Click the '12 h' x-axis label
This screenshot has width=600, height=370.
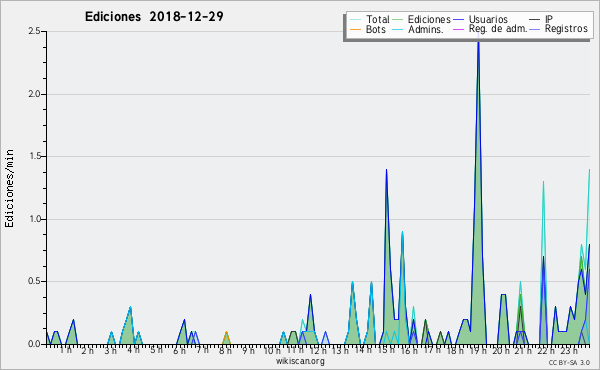pos(317,350)
